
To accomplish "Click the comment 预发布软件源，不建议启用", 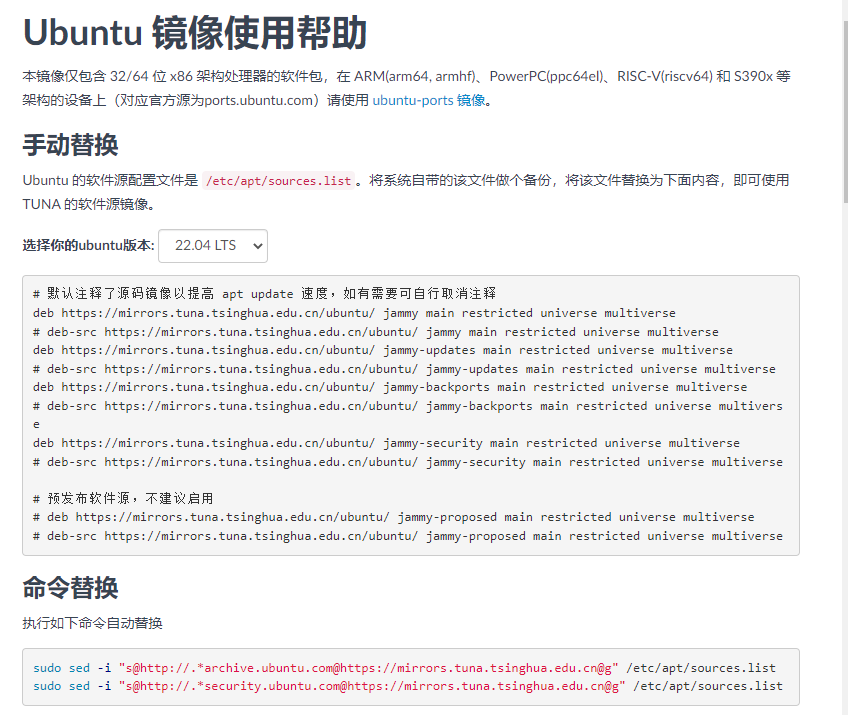I will click(x=123, y=499).
